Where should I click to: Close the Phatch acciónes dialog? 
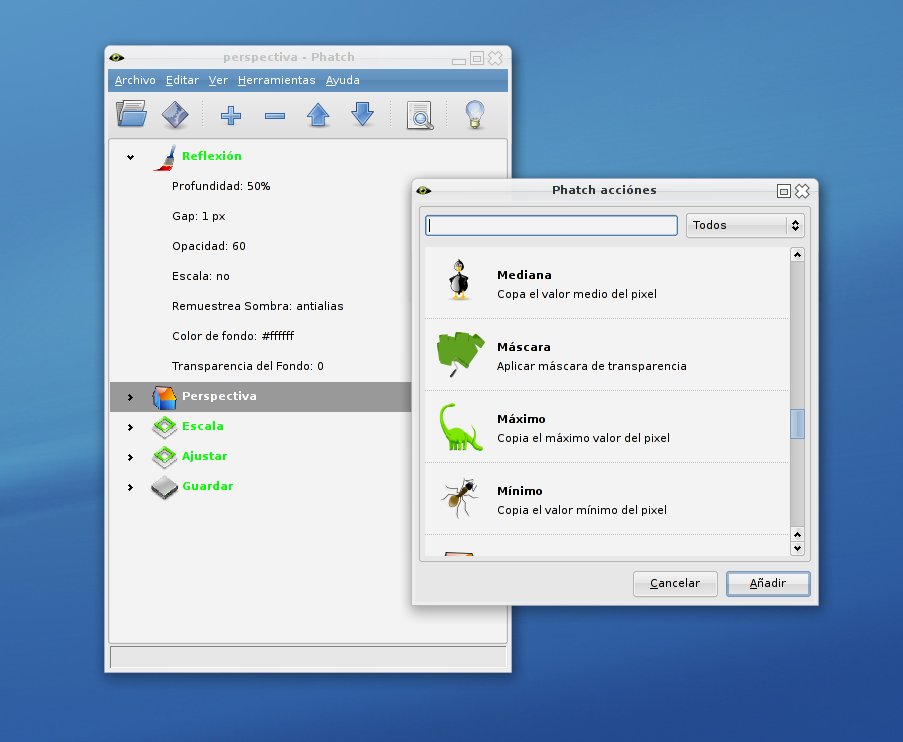[802, 191]
